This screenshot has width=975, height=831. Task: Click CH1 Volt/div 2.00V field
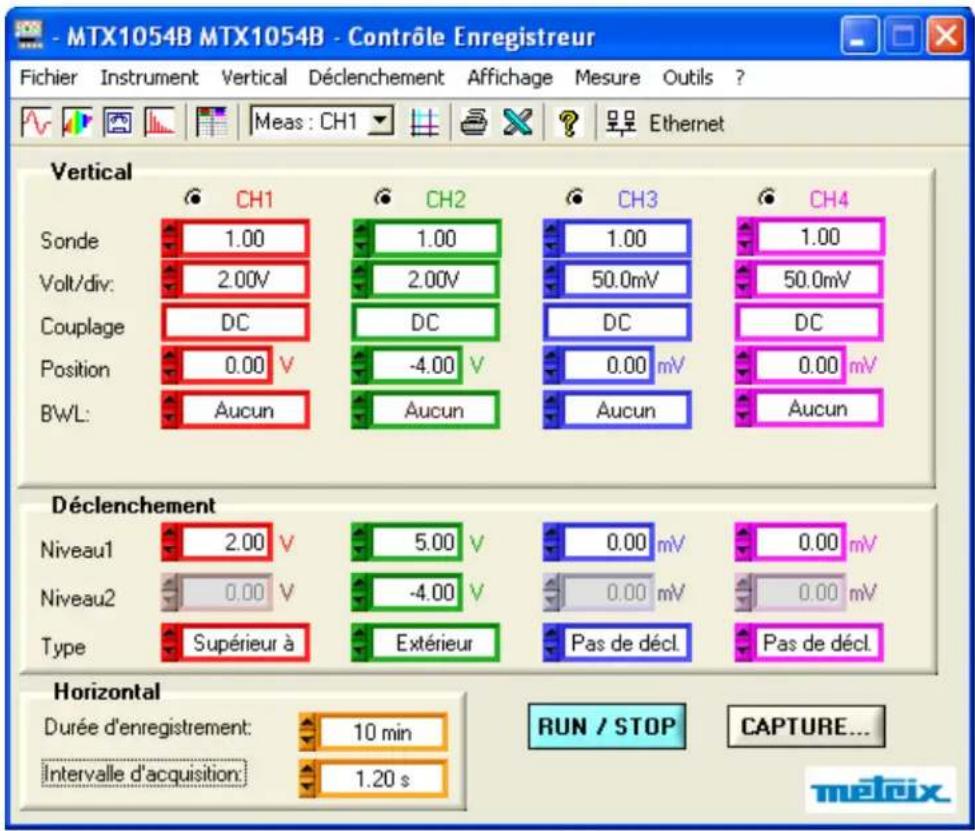tap(244, 281)
